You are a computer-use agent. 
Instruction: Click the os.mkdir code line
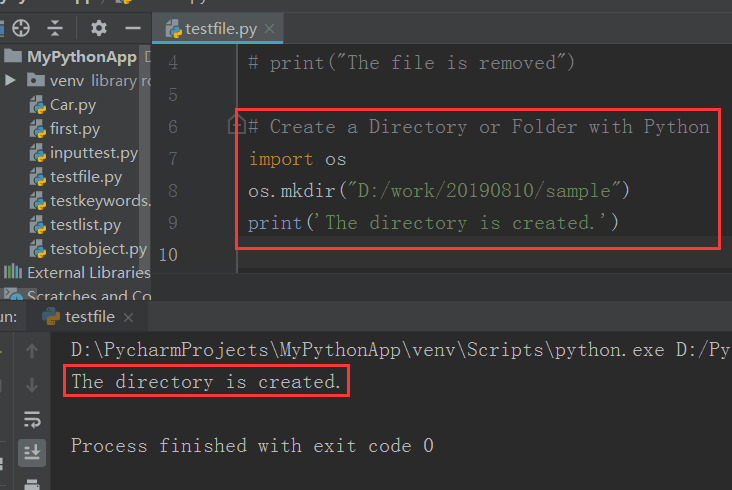point(439,191)
